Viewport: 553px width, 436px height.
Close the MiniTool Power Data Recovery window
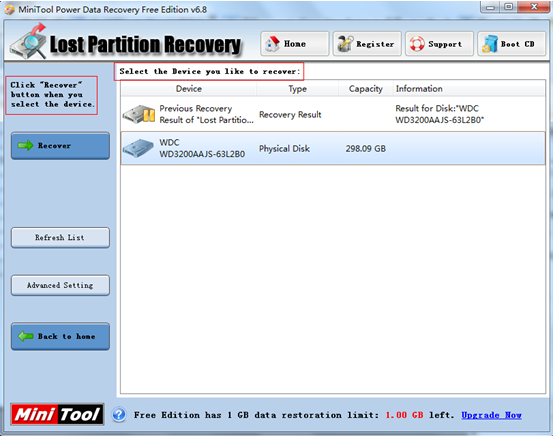tap(534, 7)
